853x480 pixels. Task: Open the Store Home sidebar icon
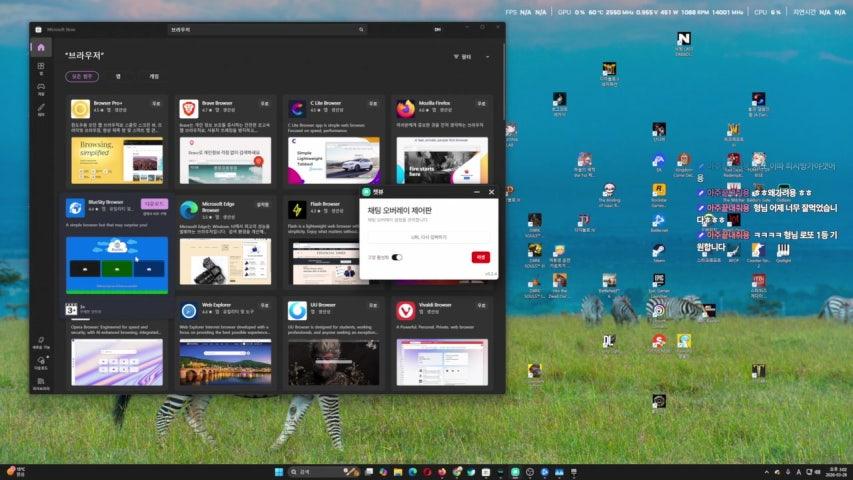[41, 47]
